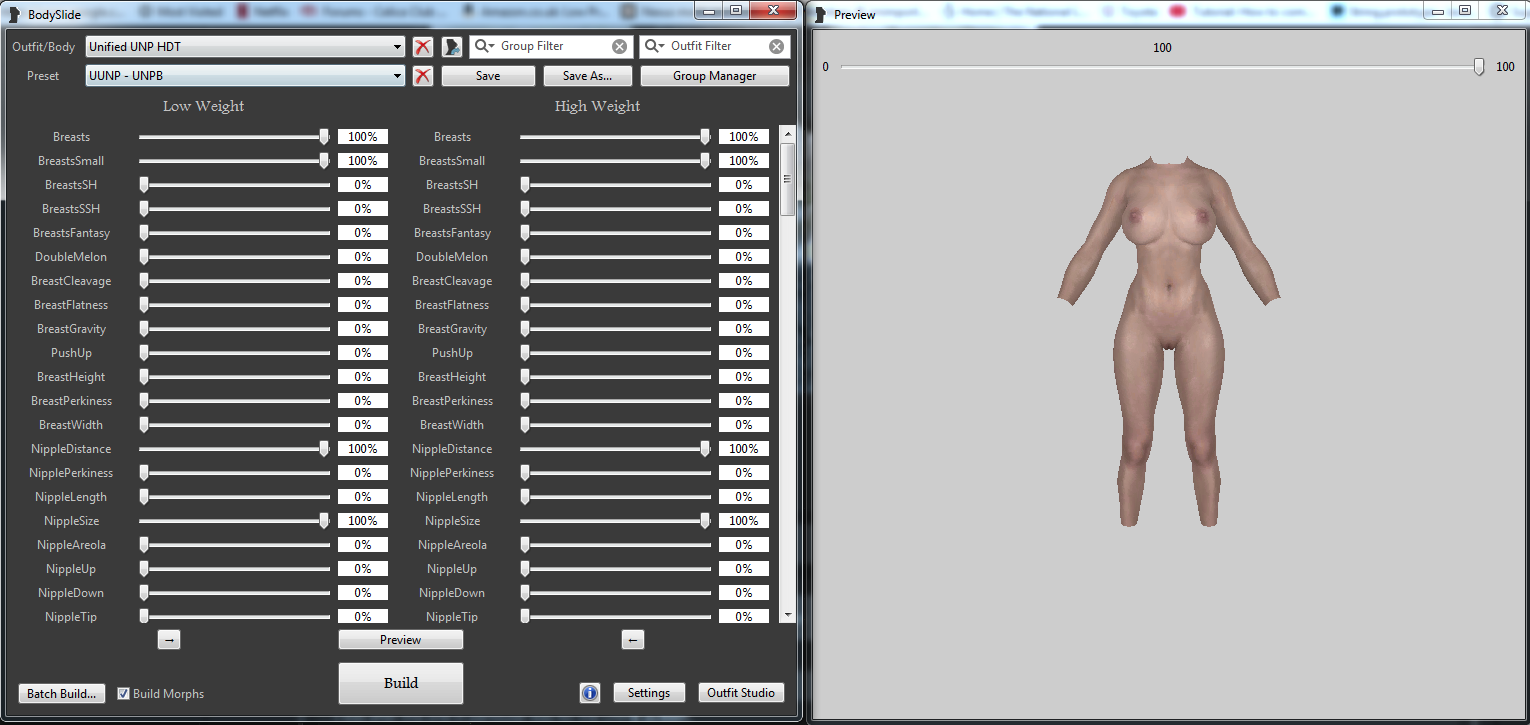This screenshot has width=1530, height=725.
Task: Click the slider list vertical scrollbar thumb
Action: tap(787, 179)
